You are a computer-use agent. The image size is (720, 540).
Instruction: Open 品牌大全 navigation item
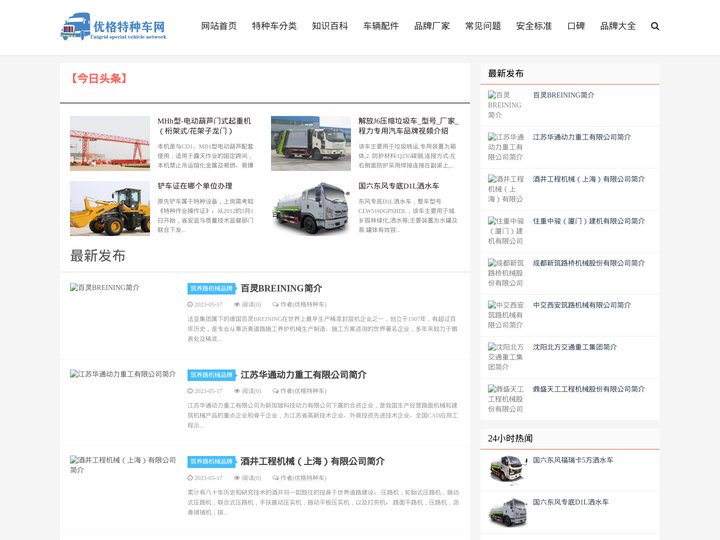point(618,26)
